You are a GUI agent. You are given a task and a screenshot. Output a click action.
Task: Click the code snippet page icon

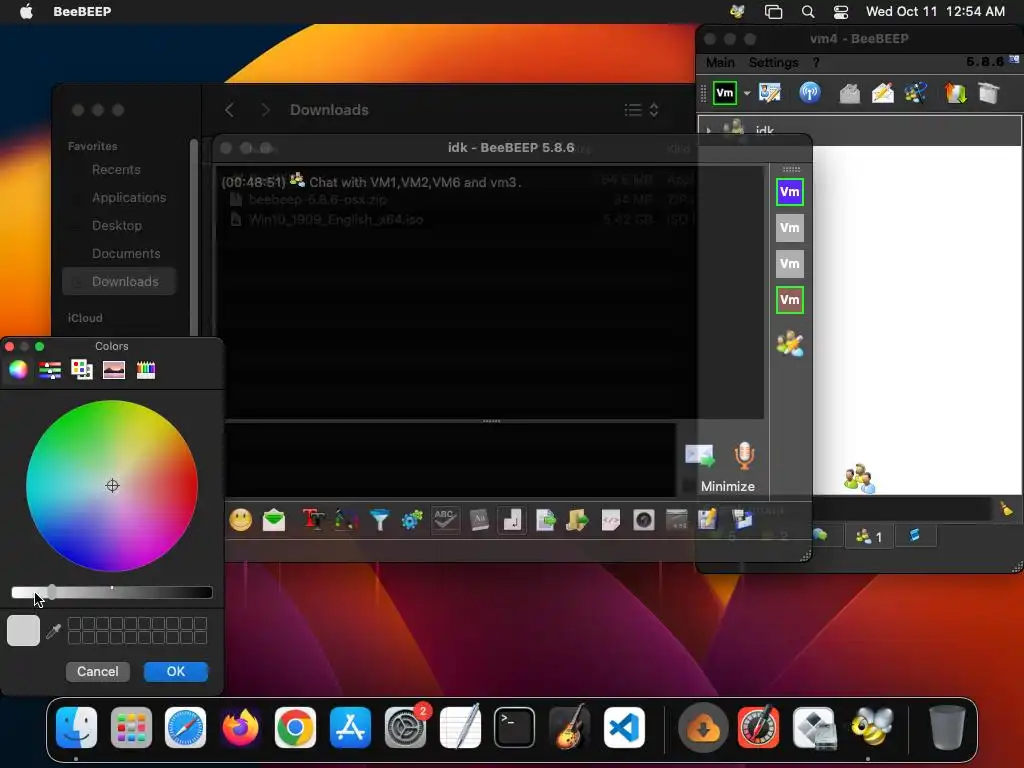[x=611, y=520]
